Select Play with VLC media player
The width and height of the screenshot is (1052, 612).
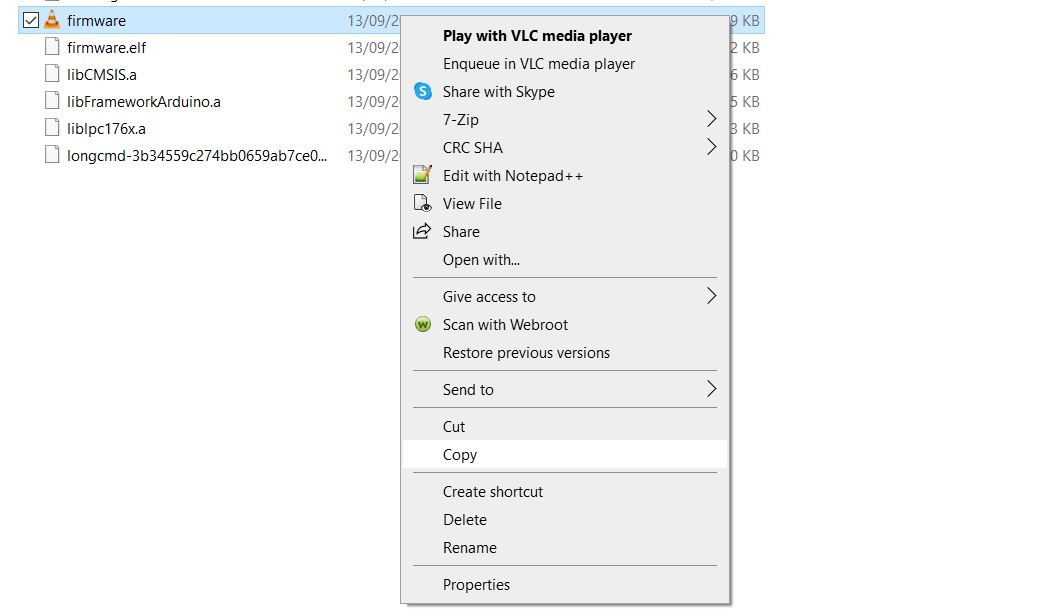tap(537, 36)
